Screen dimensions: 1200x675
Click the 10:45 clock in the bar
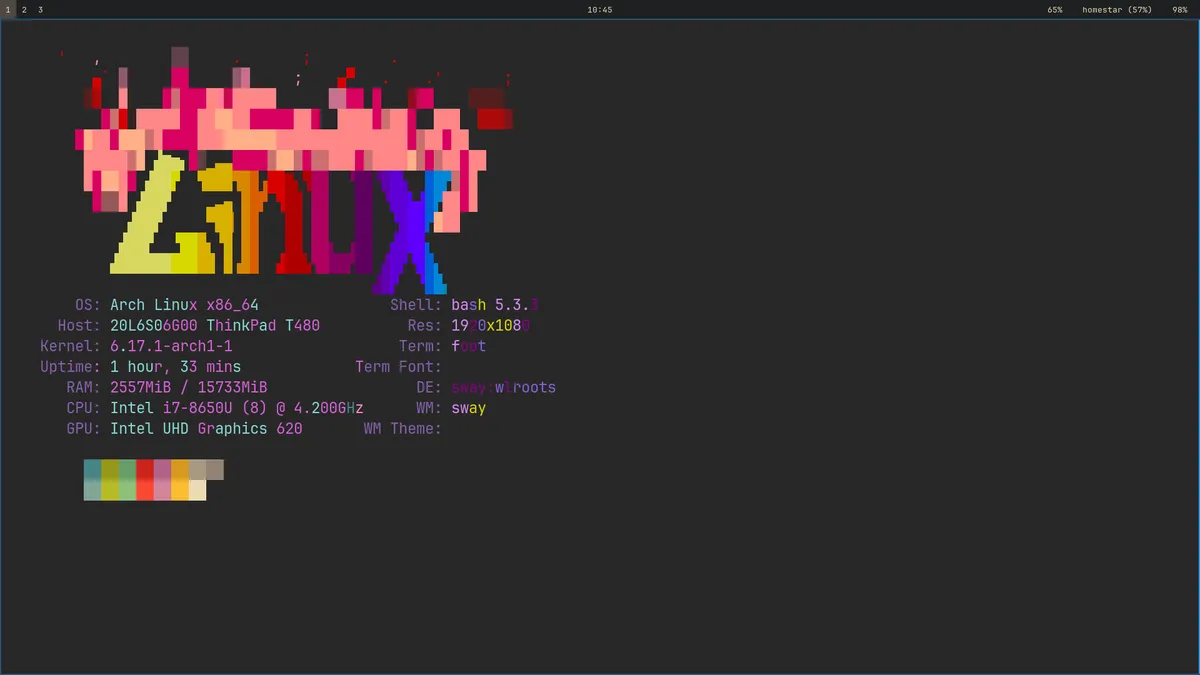pos(599,9)
